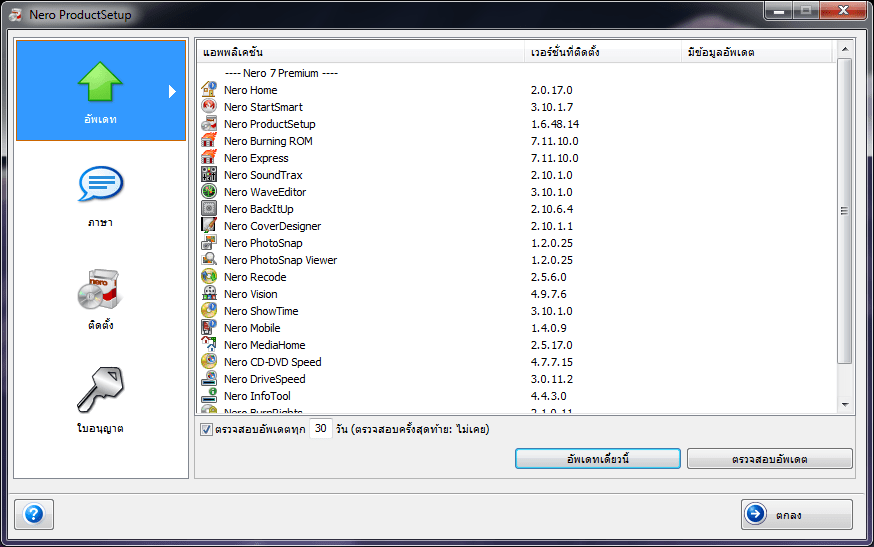Viewport: 874px width, 547px height.
Task: Click the ตกลง button
Action: click(x=797, y=514)
